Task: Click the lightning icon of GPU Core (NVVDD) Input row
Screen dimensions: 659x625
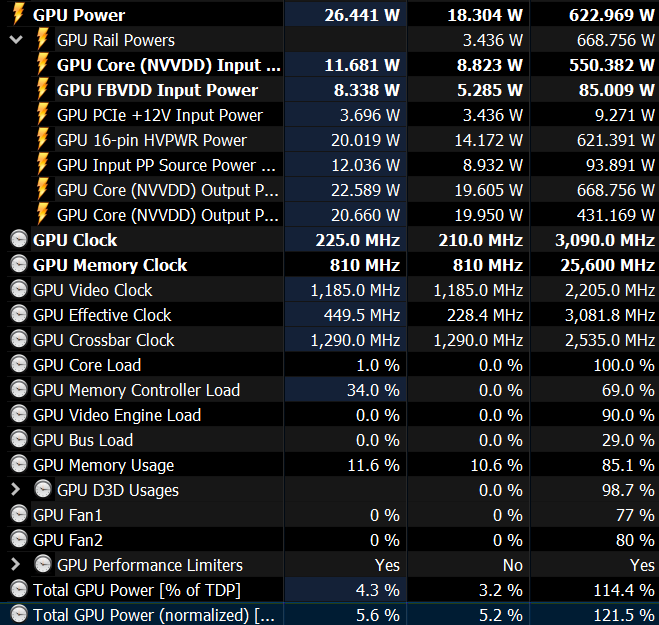Action: [x=42, y=64]
